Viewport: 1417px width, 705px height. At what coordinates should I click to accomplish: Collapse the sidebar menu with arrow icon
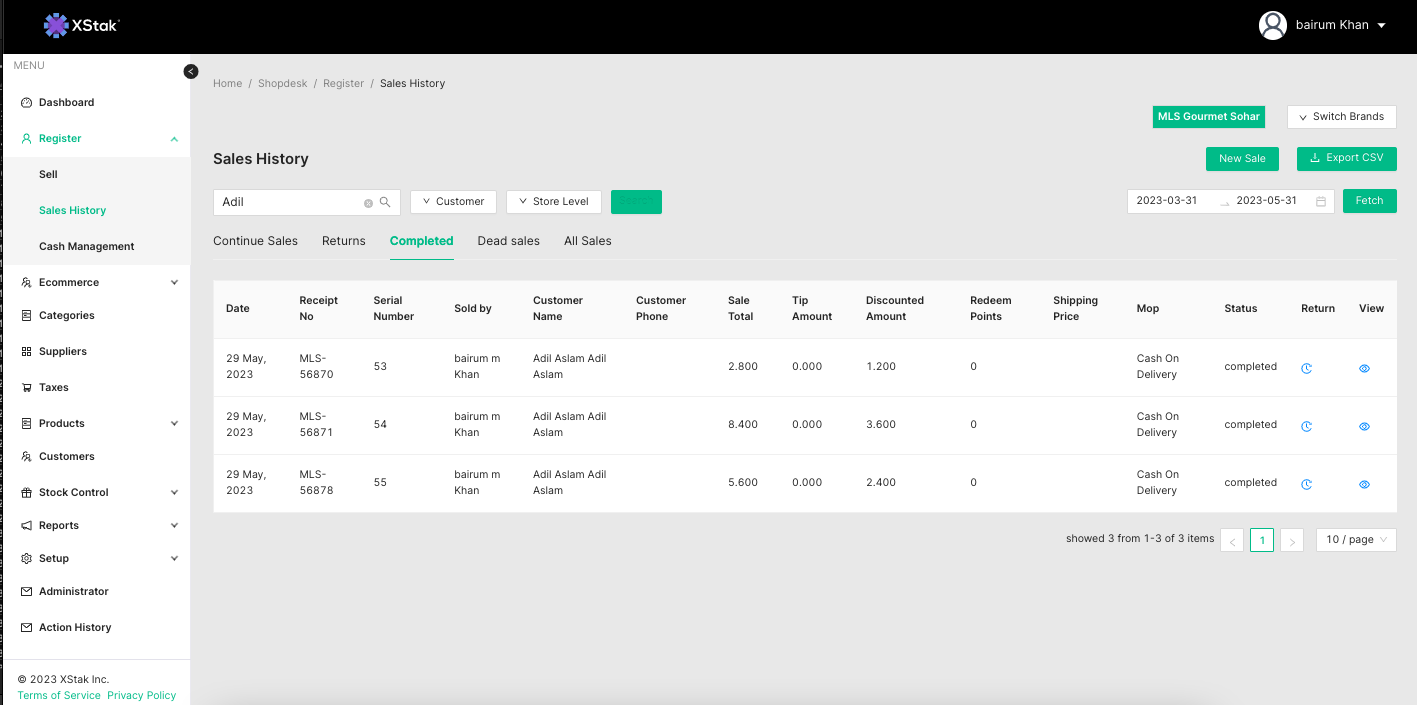191,71
